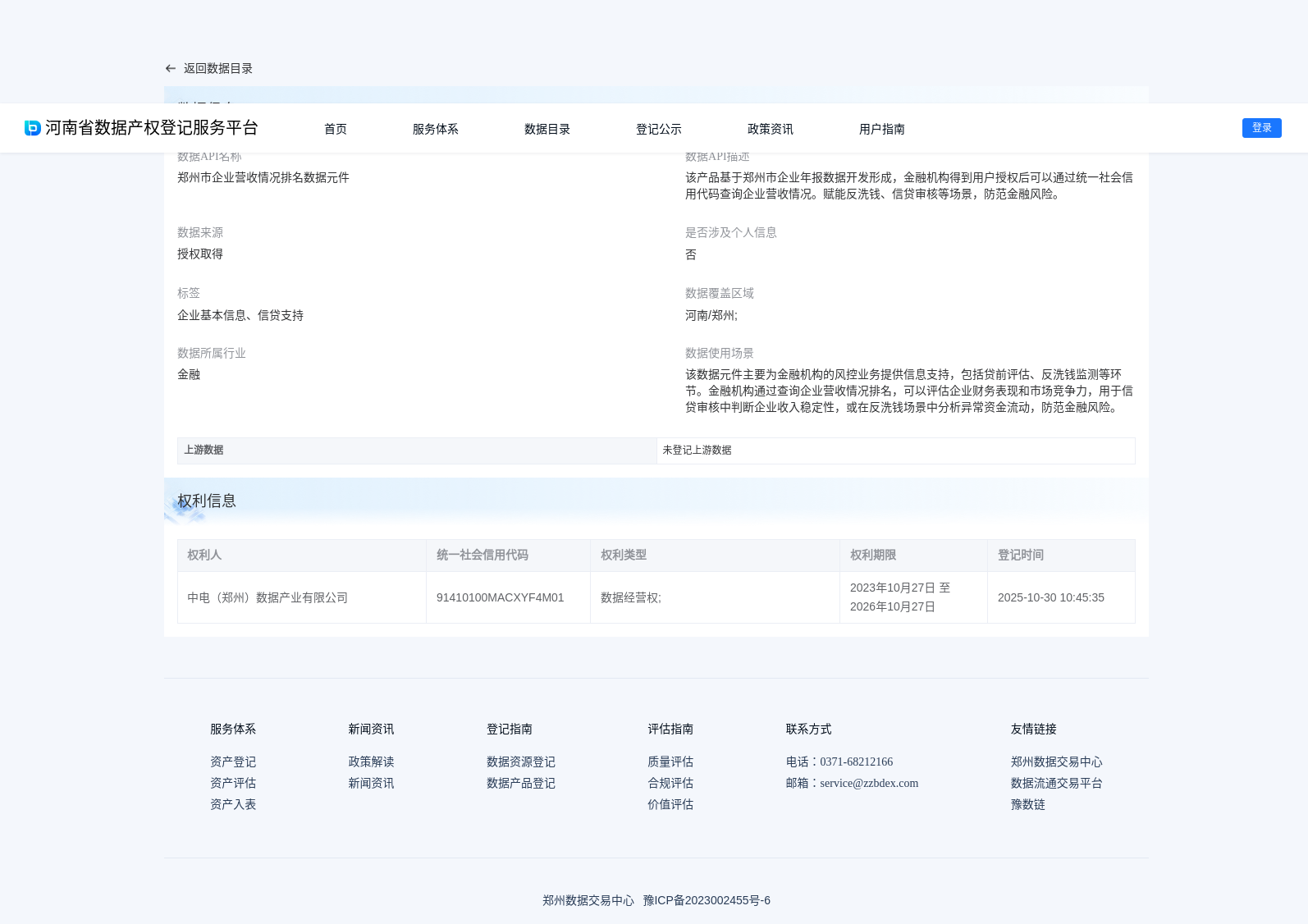Open the 用户指南 navigation item
The height and width of the screenshot is (924, 1308).
[x=882, y=129]
